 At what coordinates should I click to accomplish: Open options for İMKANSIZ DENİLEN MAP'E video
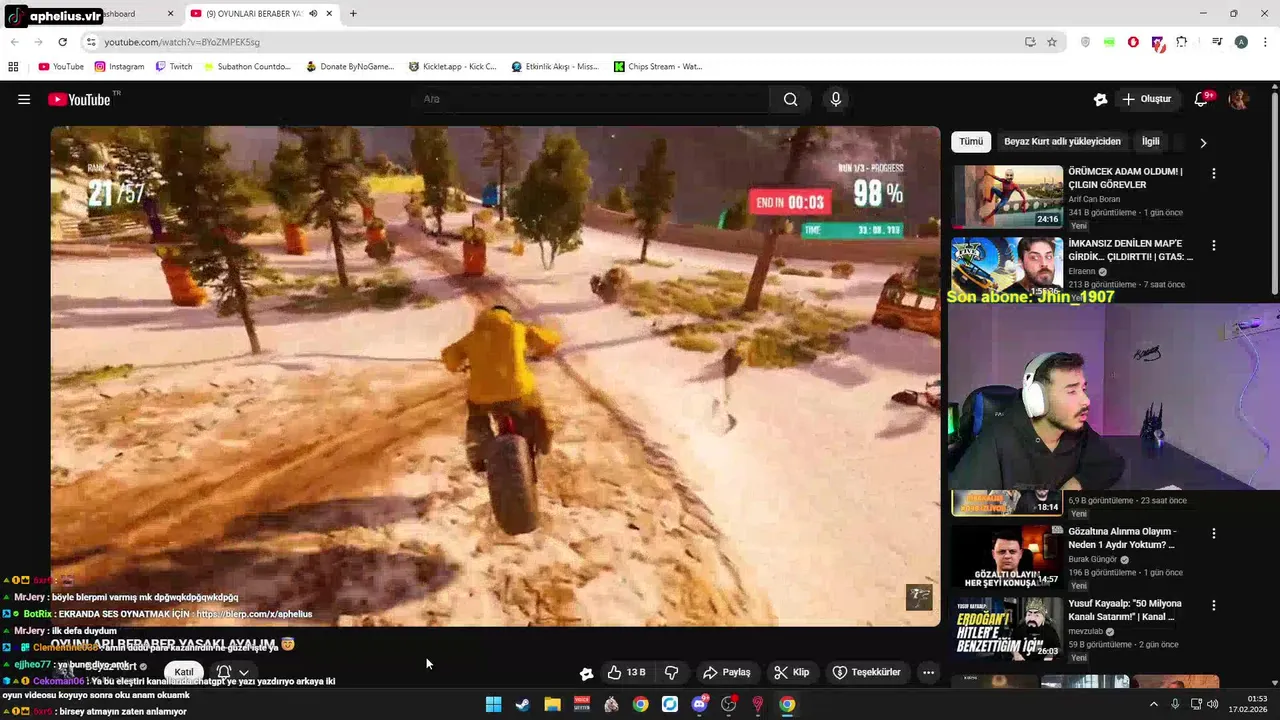pos(1214,245)
